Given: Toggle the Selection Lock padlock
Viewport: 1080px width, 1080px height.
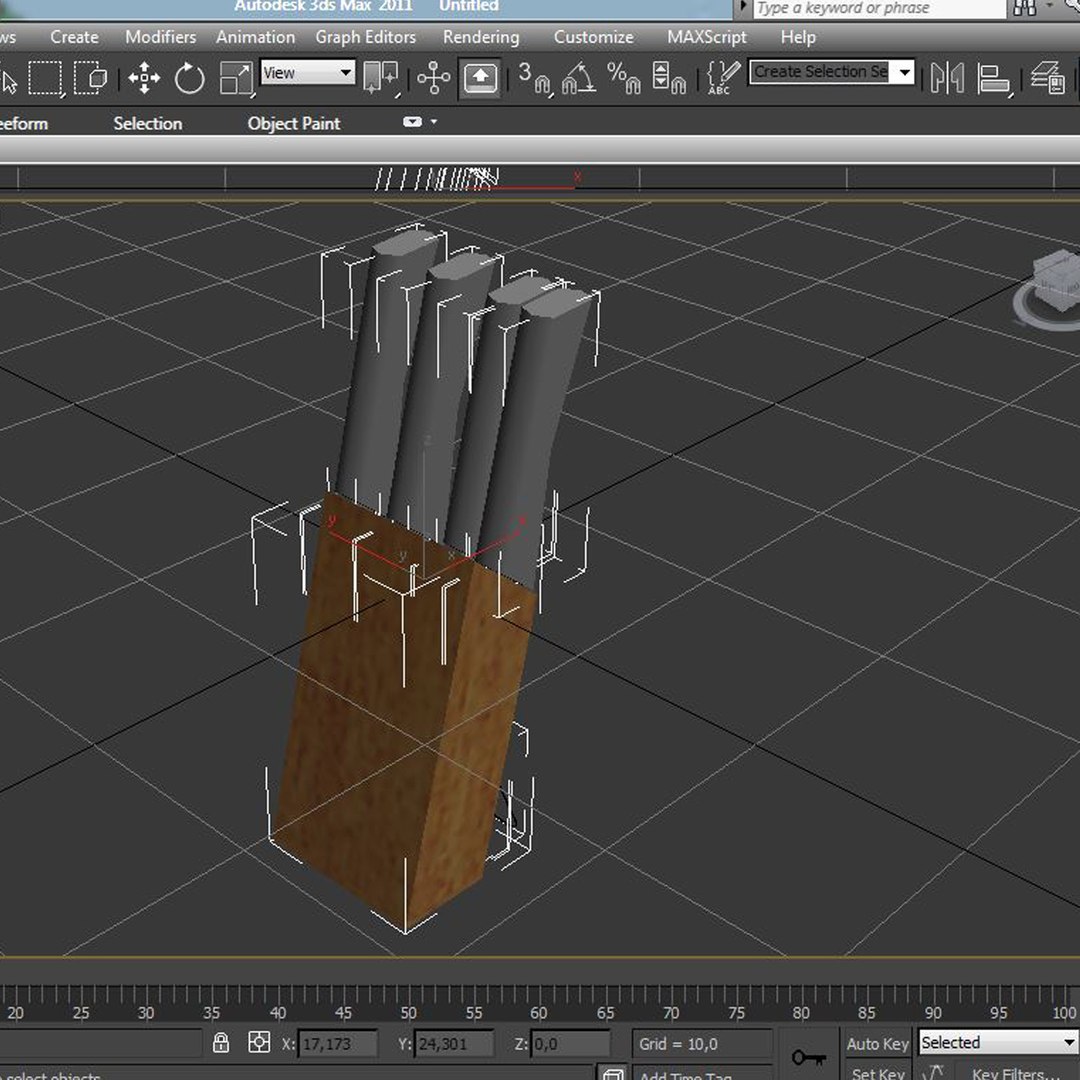Looking at the screenshot, I should coord(221,1042).
